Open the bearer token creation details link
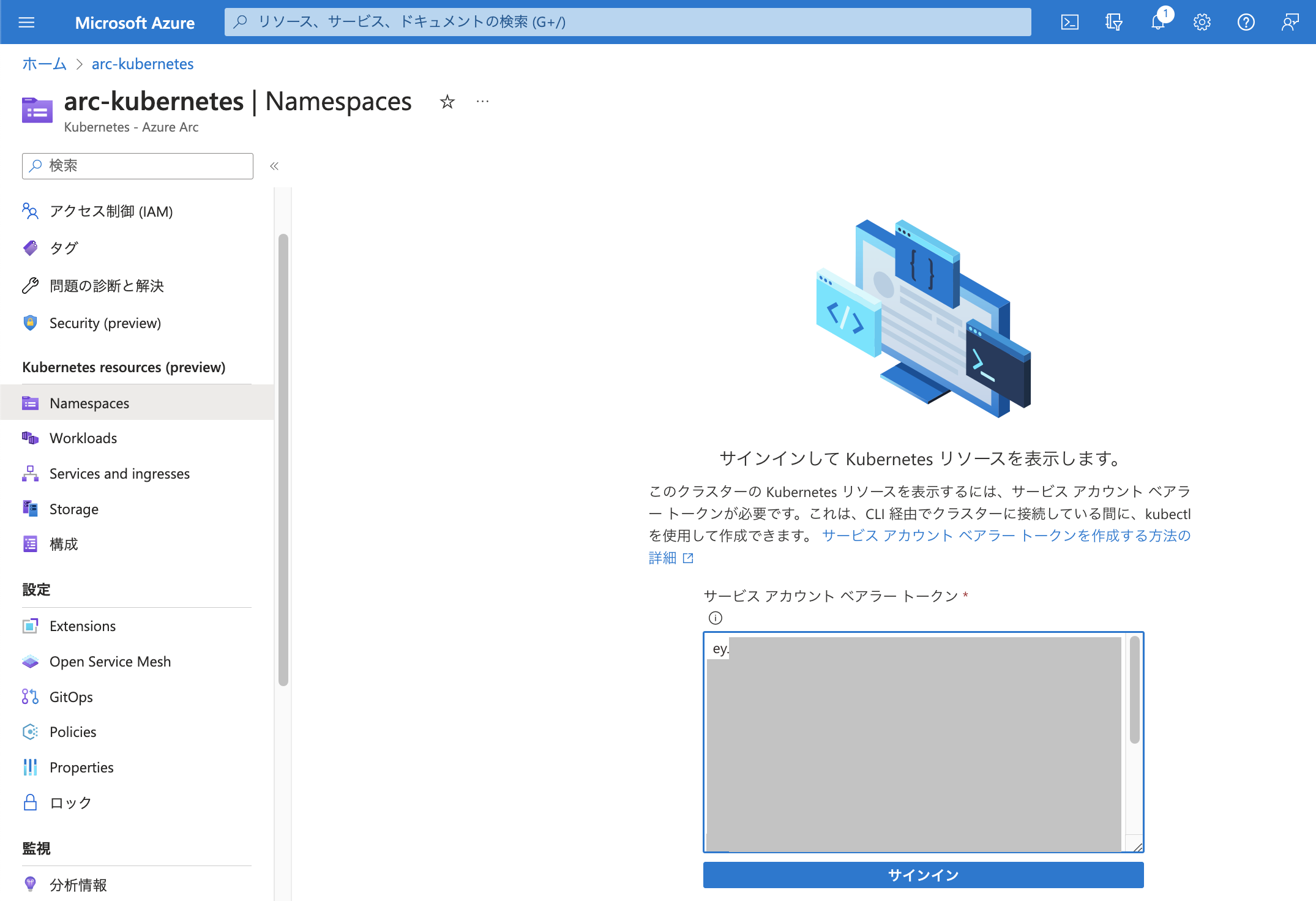 pyautogui.click(x=1006, y=536)
